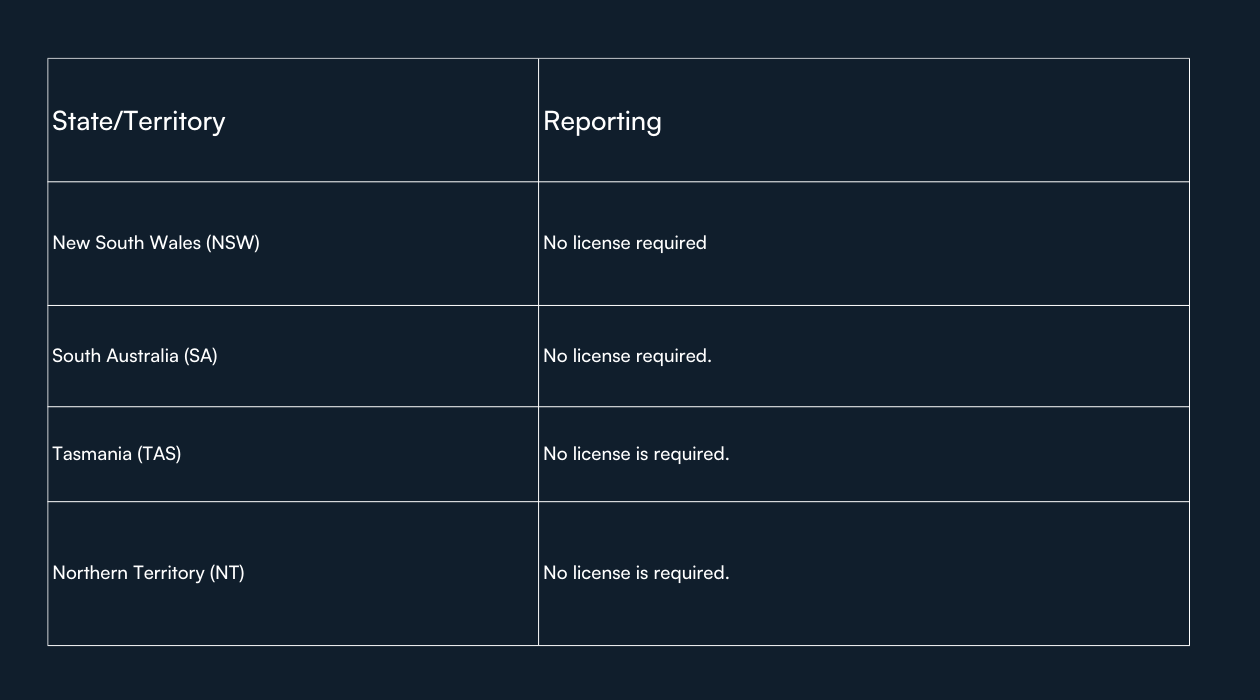Screen dimensions: 1260x700
Task: Click Tasmania's 'No license is required.' text
Action: coord(636,454)
